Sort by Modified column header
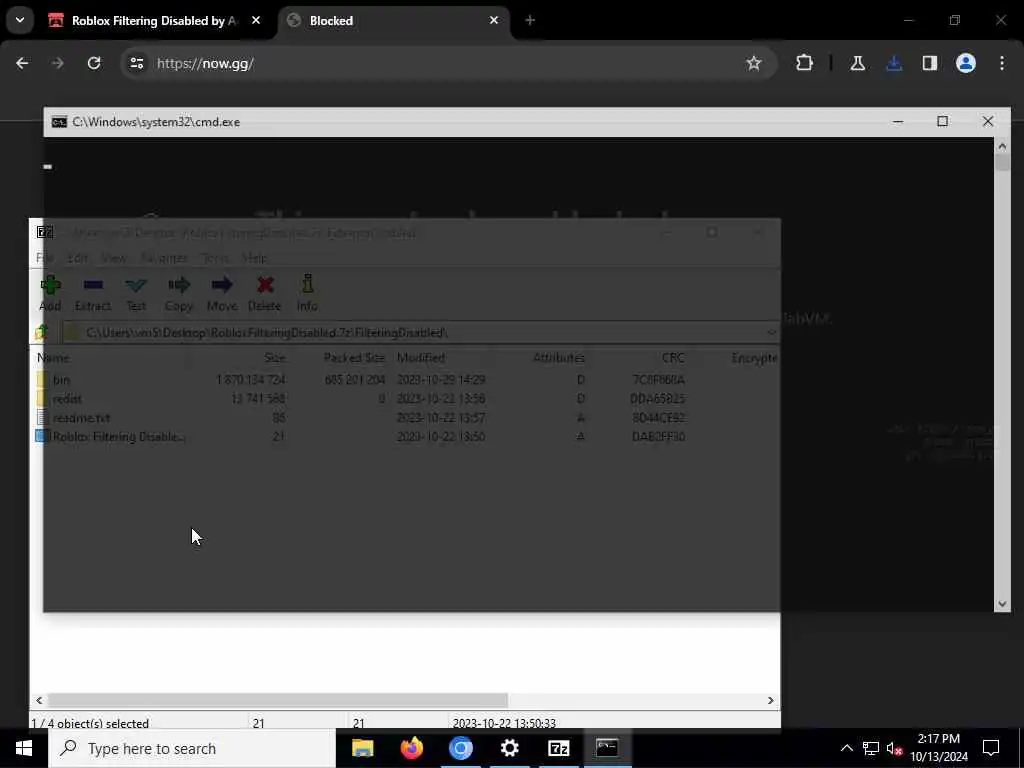 pos(421,358)
